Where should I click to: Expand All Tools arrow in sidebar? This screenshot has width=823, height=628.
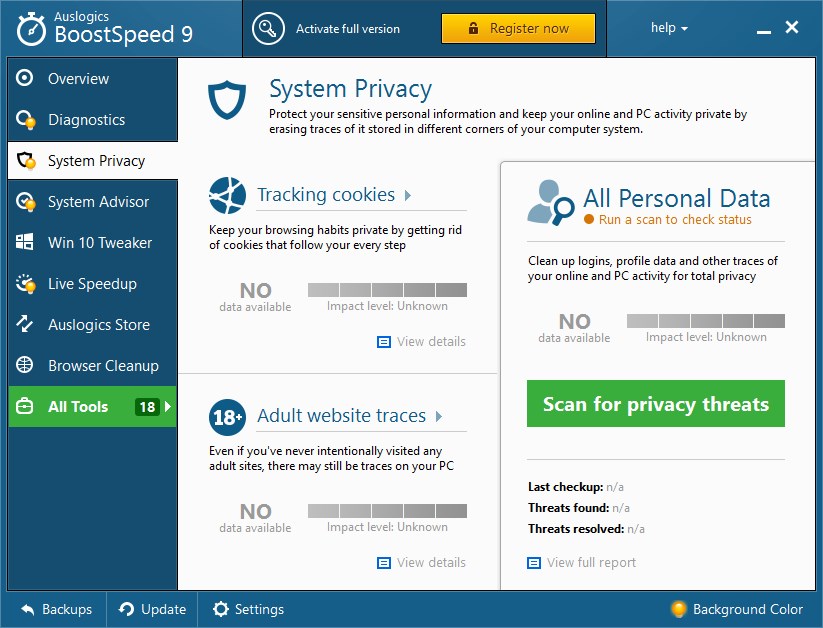pos(167,406)
